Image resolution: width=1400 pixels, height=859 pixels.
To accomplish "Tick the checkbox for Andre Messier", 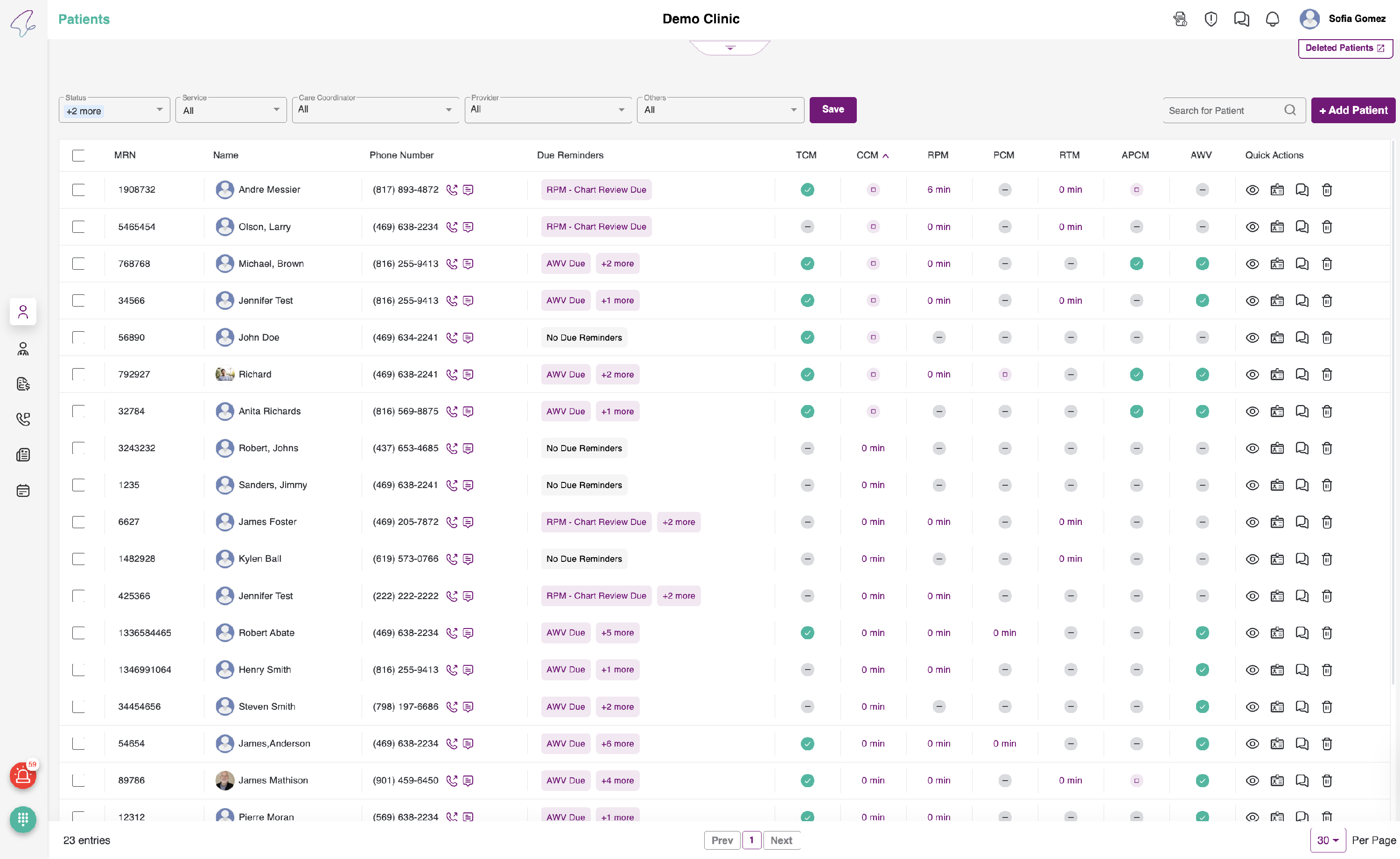I will 78,190.
